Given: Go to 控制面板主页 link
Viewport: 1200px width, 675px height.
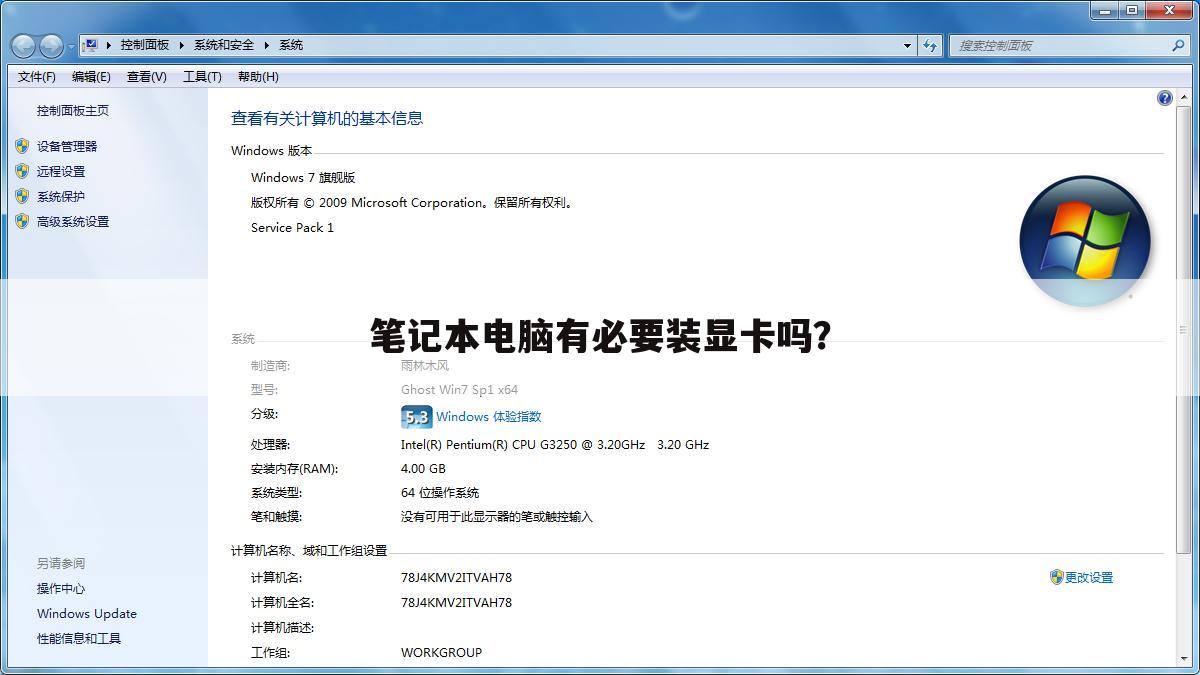Looking at the screenshot, I should [73, 111].
